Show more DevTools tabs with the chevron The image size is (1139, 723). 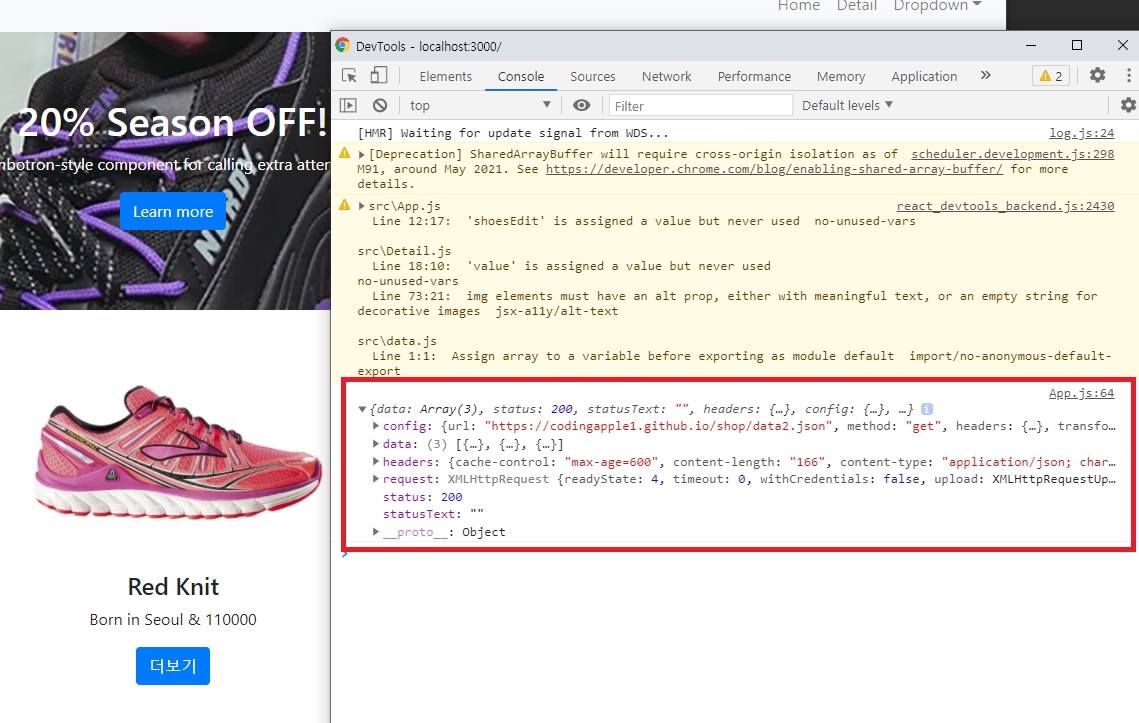coord(986,75)
